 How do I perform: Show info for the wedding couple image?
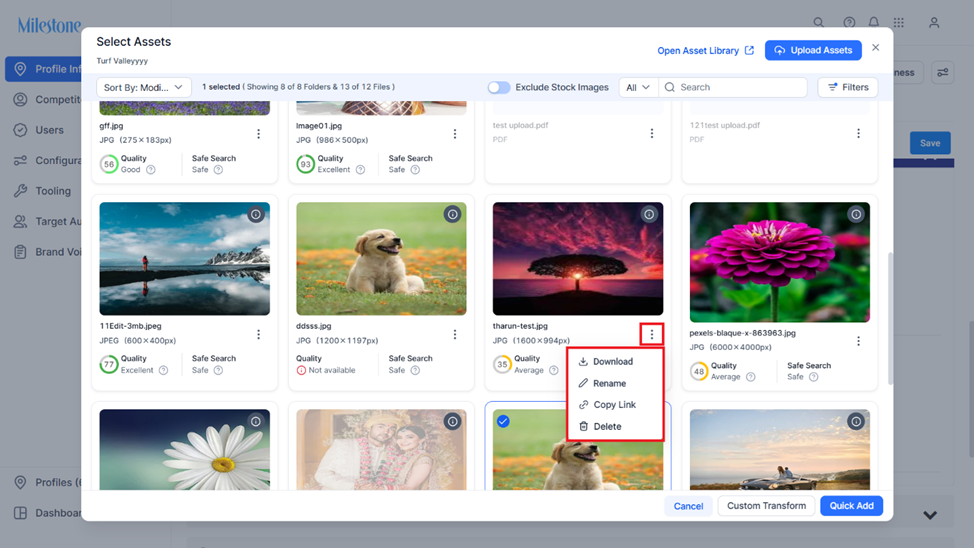(x=452, y=421)
